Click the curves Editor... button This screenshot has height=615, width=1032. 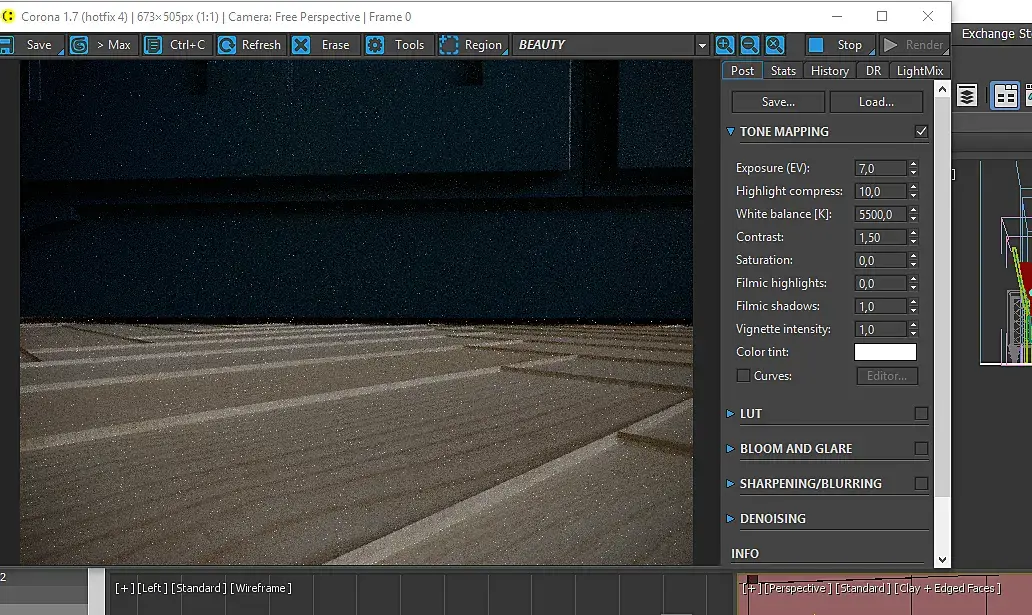click(887, 376)
